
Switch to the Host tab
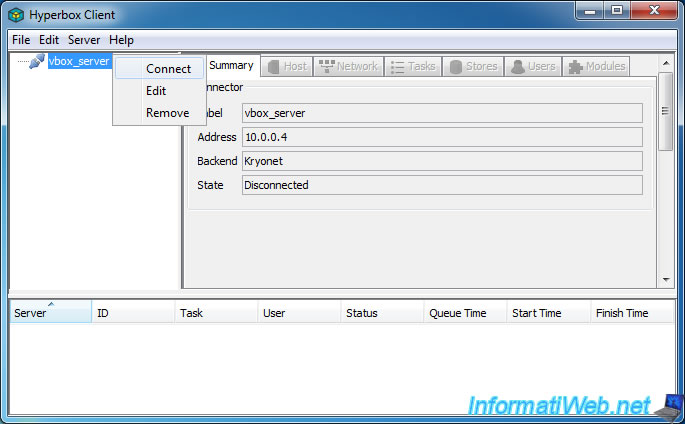pyautogui.click(x=287, y=66)
